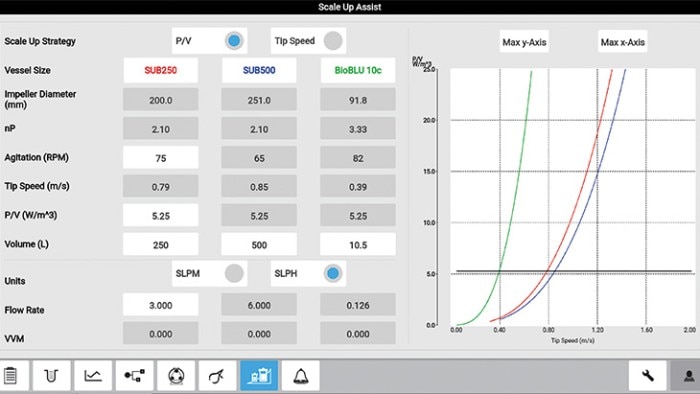The width and height of the screenshot is (700, 394).
Task: Open the clipboard summary icon
Action: click(11, 376)
